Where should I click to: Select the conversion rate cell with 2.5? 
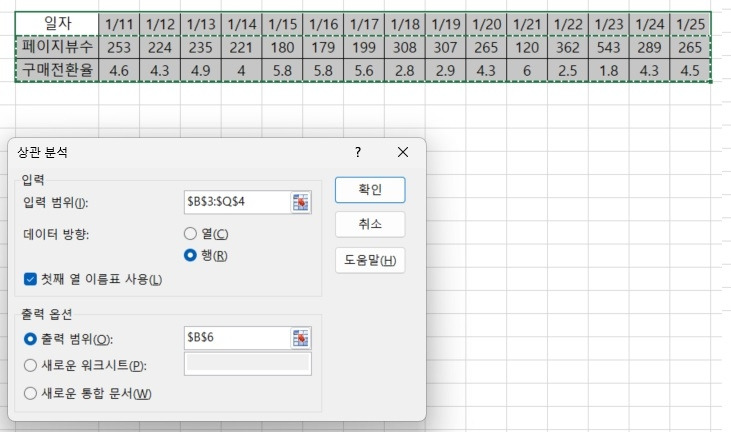568,70
